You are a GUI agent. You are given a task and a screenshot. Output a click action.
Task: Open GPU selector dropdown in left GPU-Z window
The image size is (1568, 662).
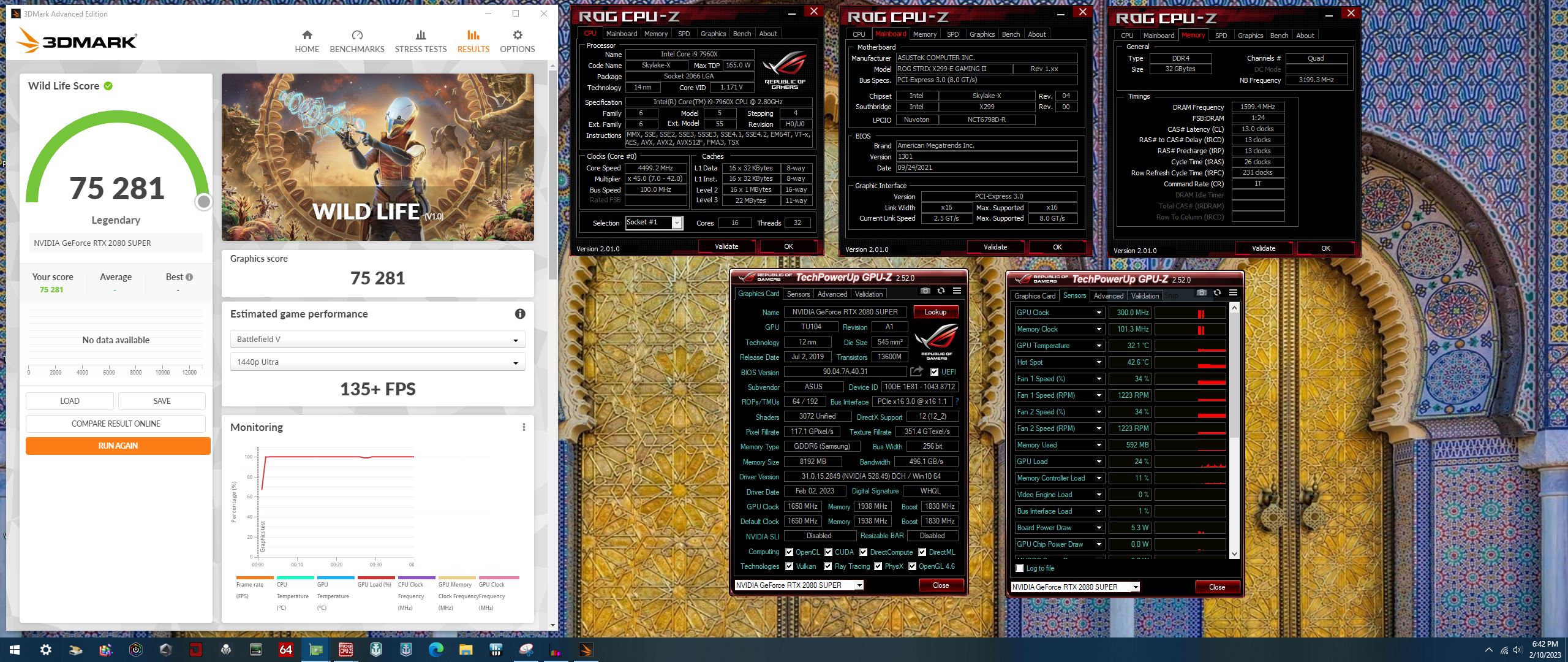[799, 585]
